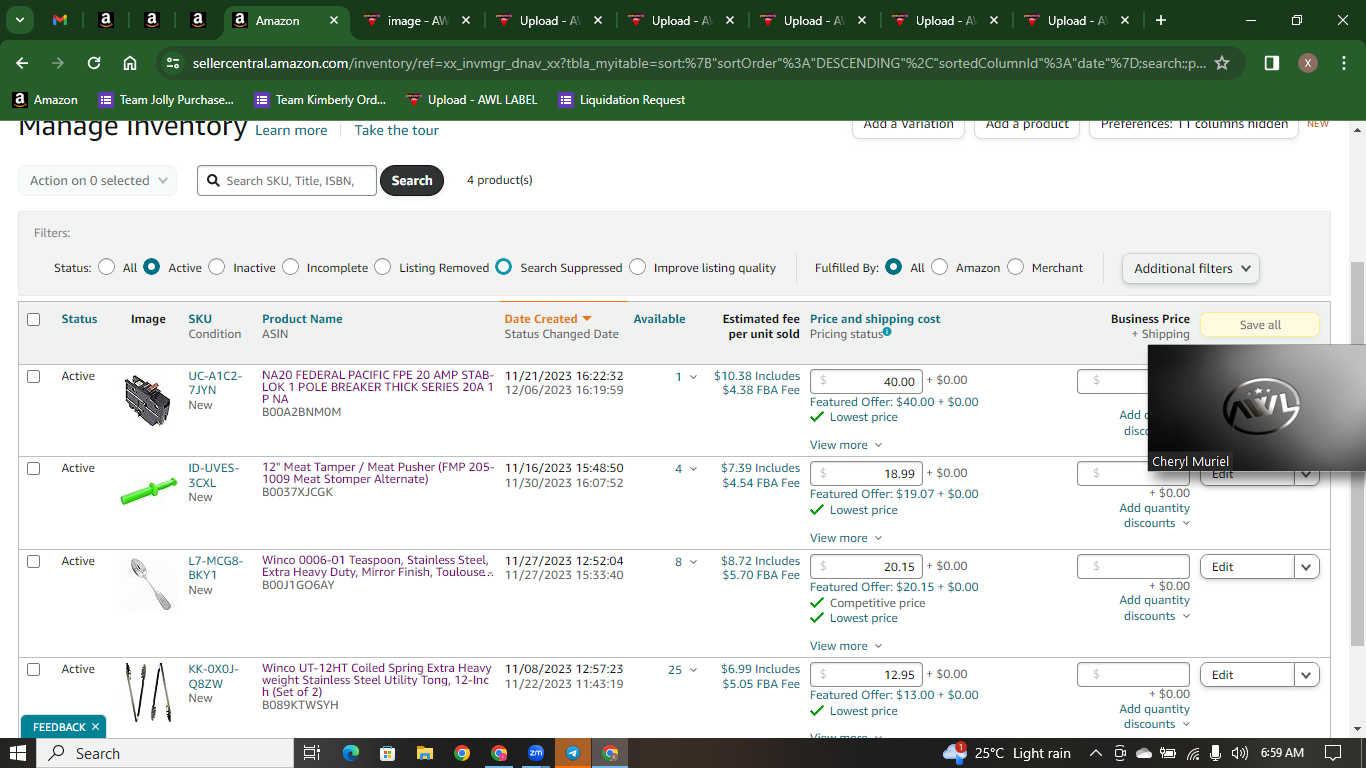Filter by Listing Removed status
Screen dimensions: 1366x768
383,267
